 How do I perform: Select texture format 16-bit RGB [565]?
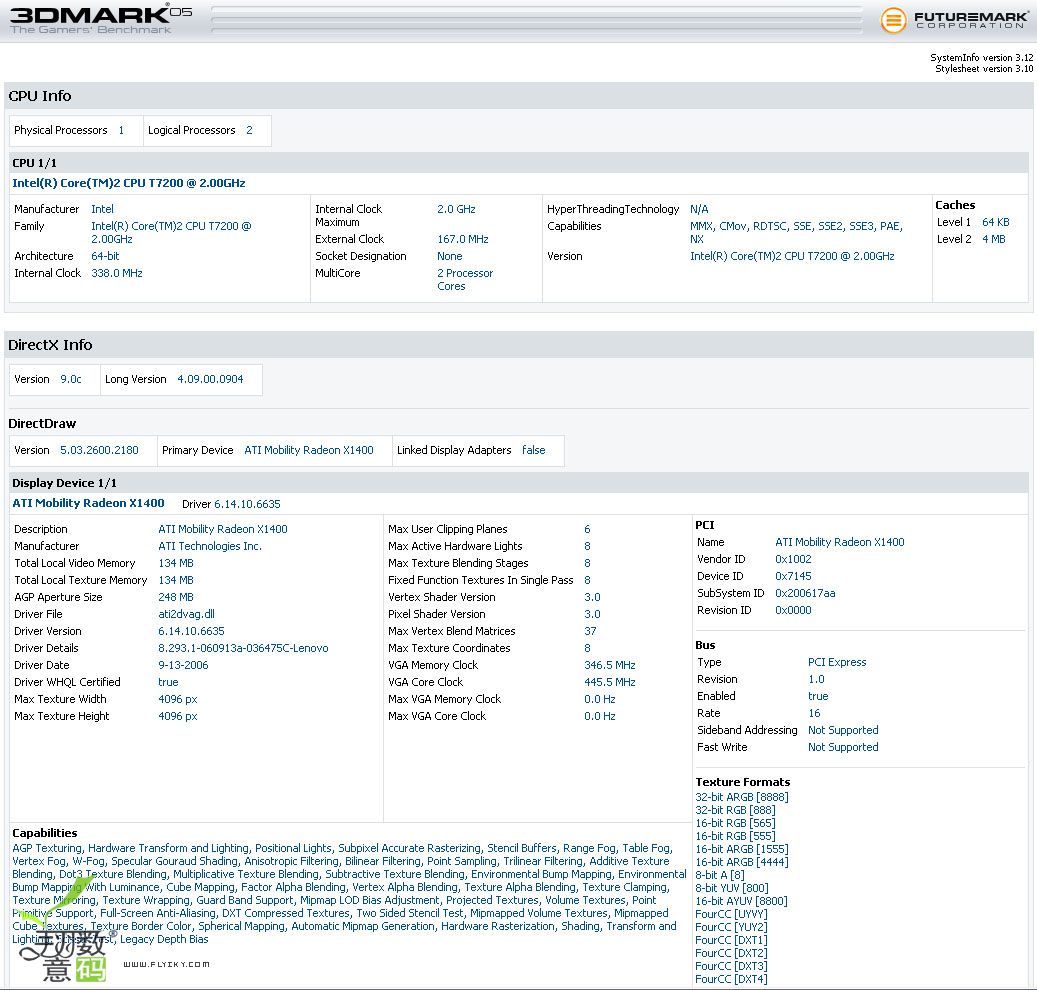click(735, 823)
